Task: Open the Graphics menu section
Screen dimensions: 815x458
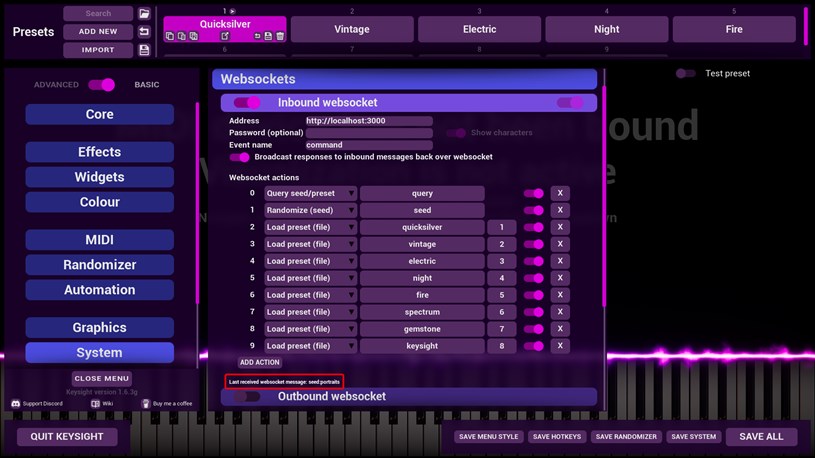Action: point(99,328)
